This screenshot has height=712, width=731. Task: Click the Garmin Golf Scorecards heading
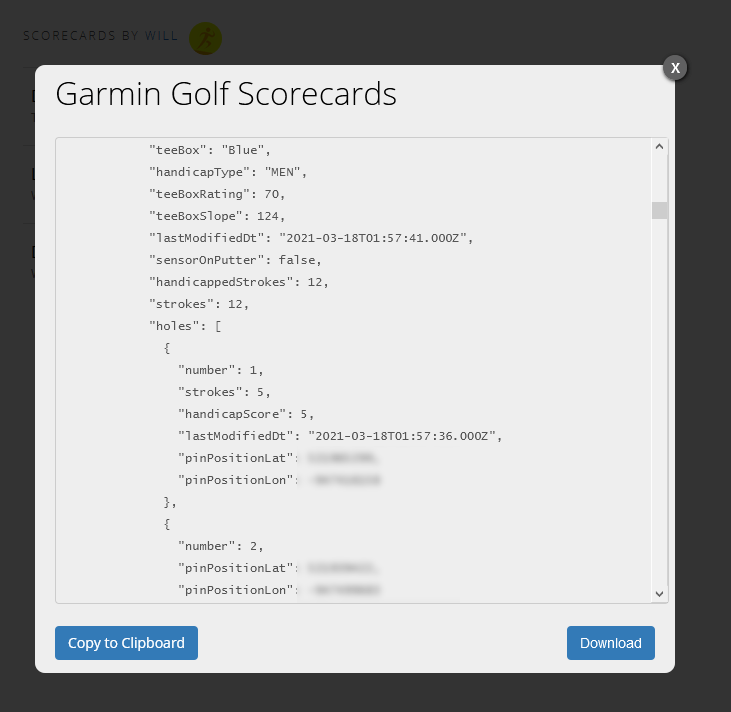pyautogui.click(x=226, y=94)
